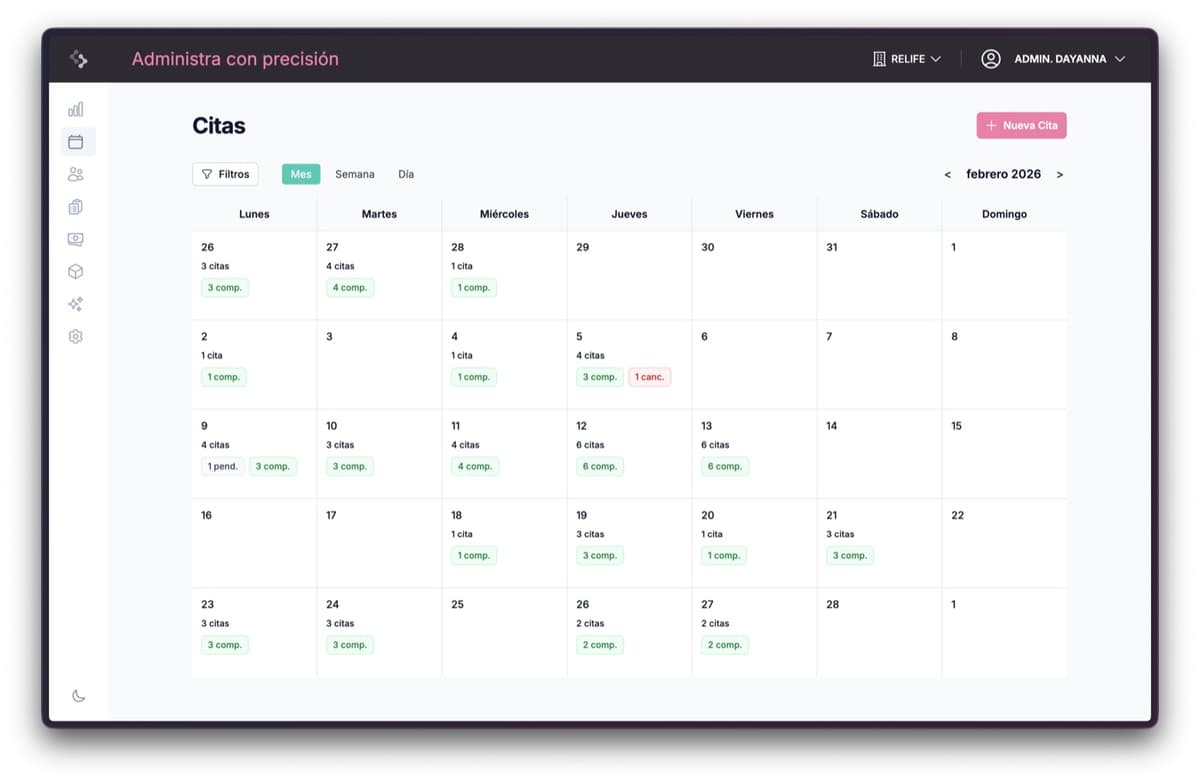Select day 25 calendar cell
This screenshot has height=783, width=1200.
tap(504, 632)
